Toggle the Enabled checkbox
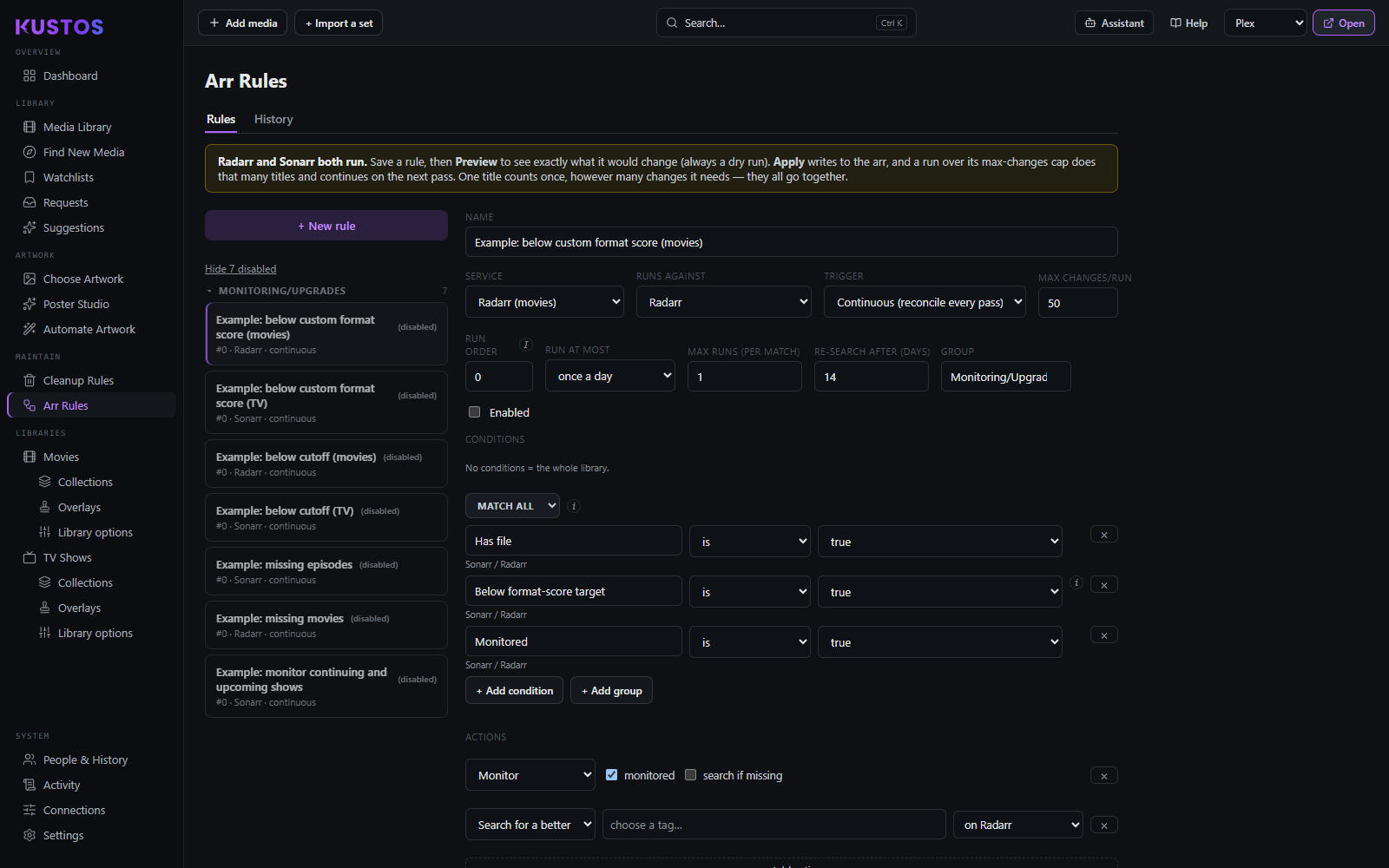The height and width of the screenshot is (868, 1389). [x=474, y=412]
